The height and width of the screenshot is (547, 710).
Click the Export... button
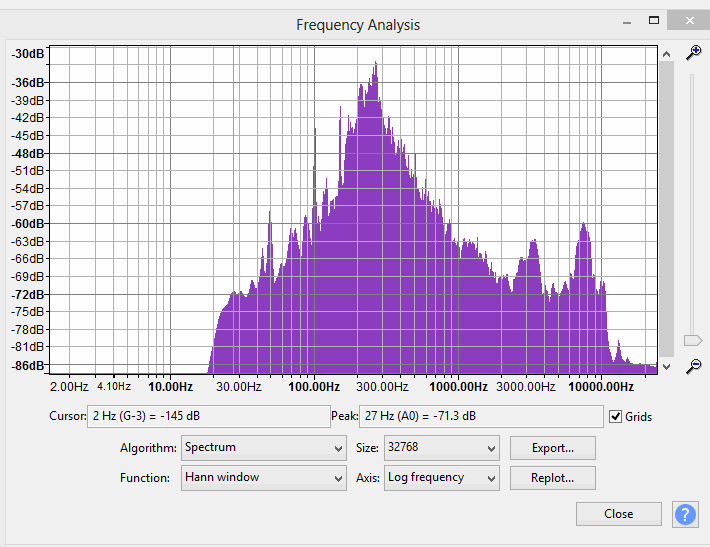pos(552,448)
